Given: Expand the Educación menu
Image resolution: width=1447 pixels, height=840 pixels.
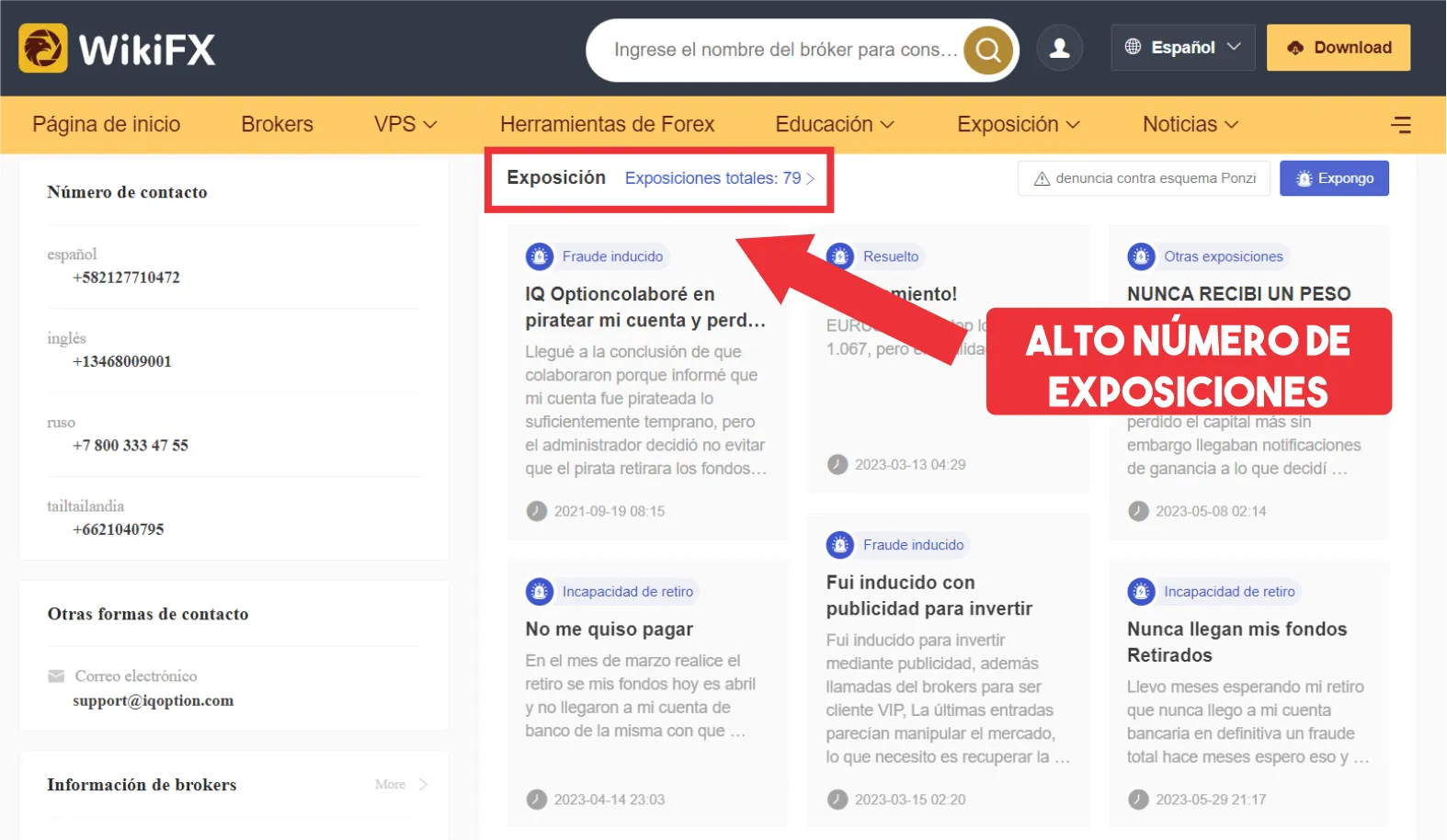Looking at the screenshot, I should pyautogui.click(x=834, y=124).
